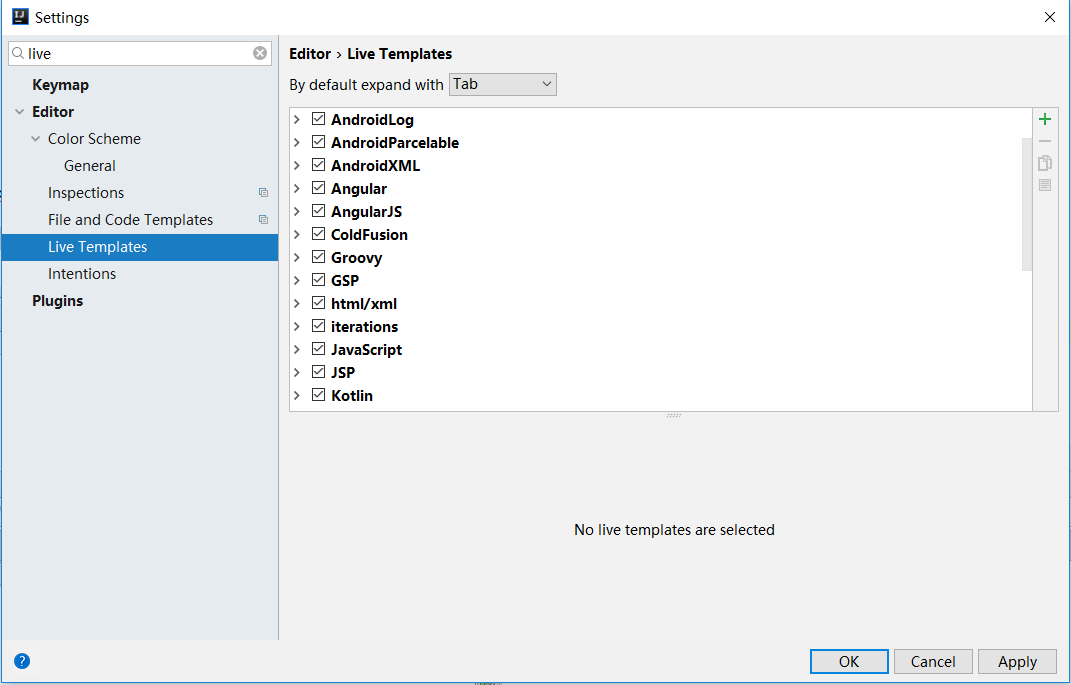1071x685 pixels.
Task: Open File and Code Templates settings
Action: (130, 220)
